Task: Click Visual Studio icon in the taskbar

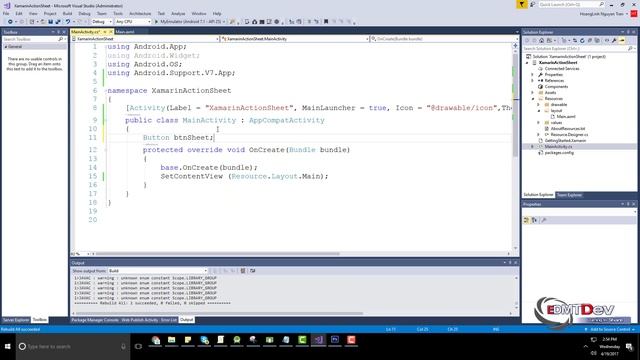Action: click(318, 340)
